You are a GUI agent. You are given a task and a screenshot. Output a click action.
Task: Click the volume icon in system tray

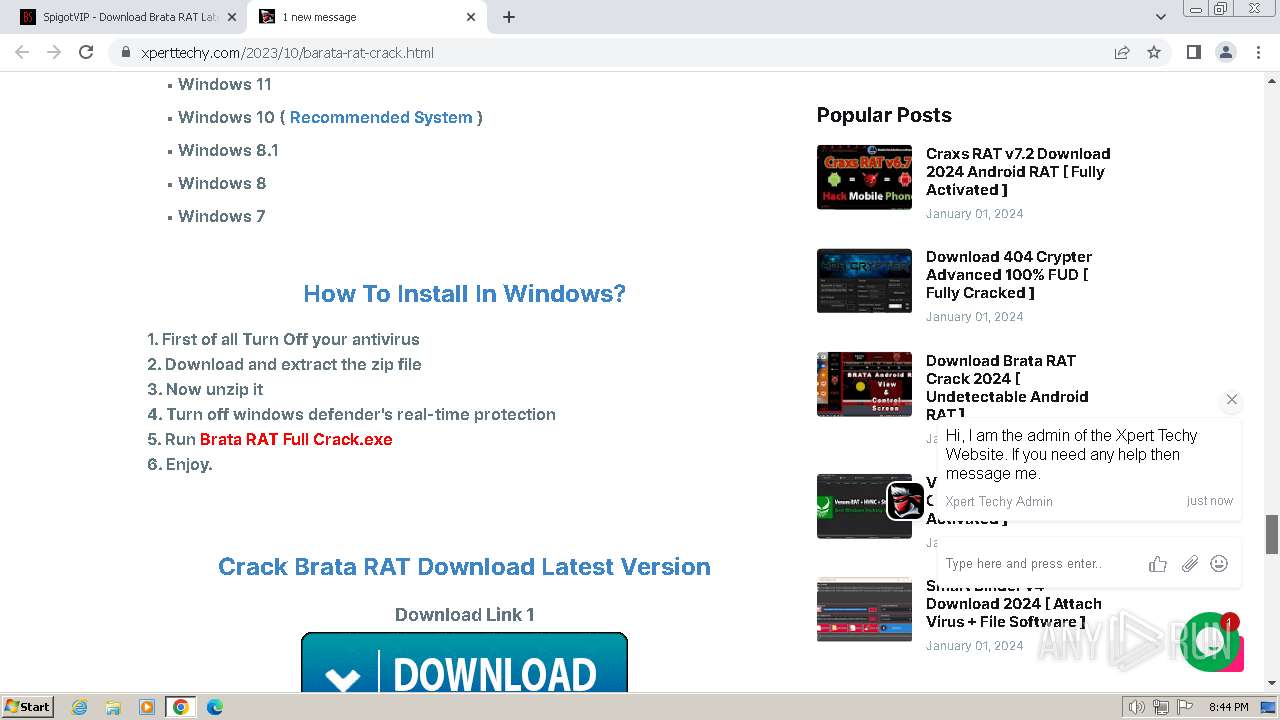tap(1136, 707)
